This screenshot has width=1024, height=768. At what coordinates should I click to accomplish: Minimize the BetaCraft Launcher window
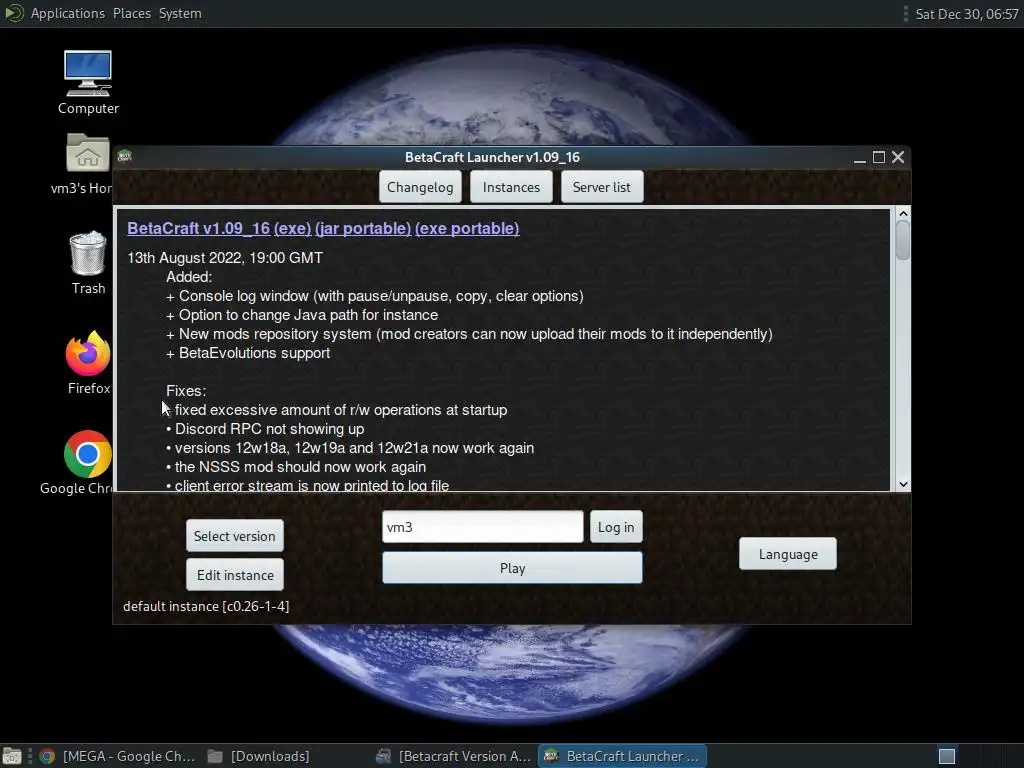(x=860, y=157)
